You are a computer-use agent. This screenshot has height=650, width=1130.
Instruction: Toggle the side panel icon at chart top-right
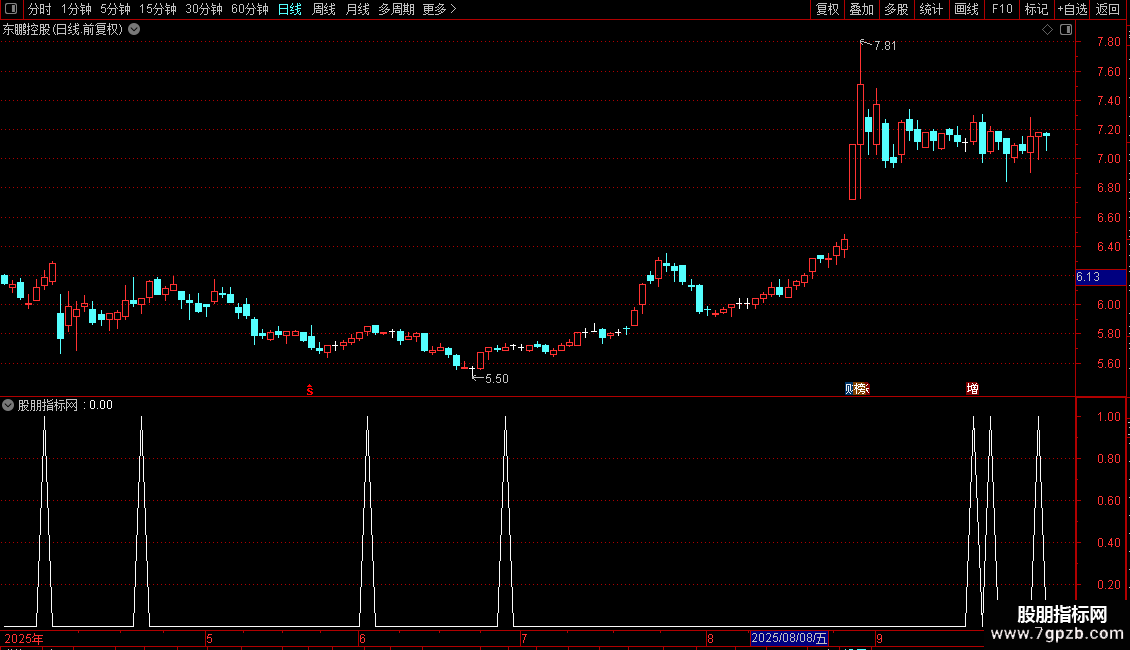(1066, 30)
